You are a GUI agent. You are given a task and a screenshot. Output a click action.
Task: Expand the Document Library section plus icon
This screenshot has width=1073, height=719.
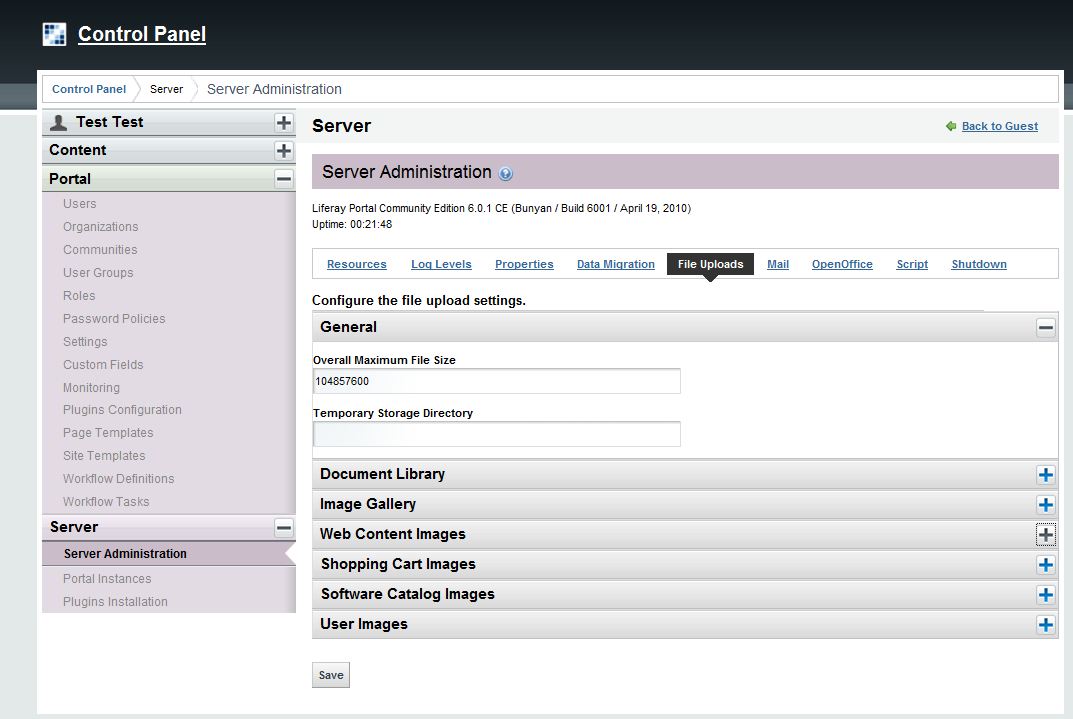(x=1045, y=475)
